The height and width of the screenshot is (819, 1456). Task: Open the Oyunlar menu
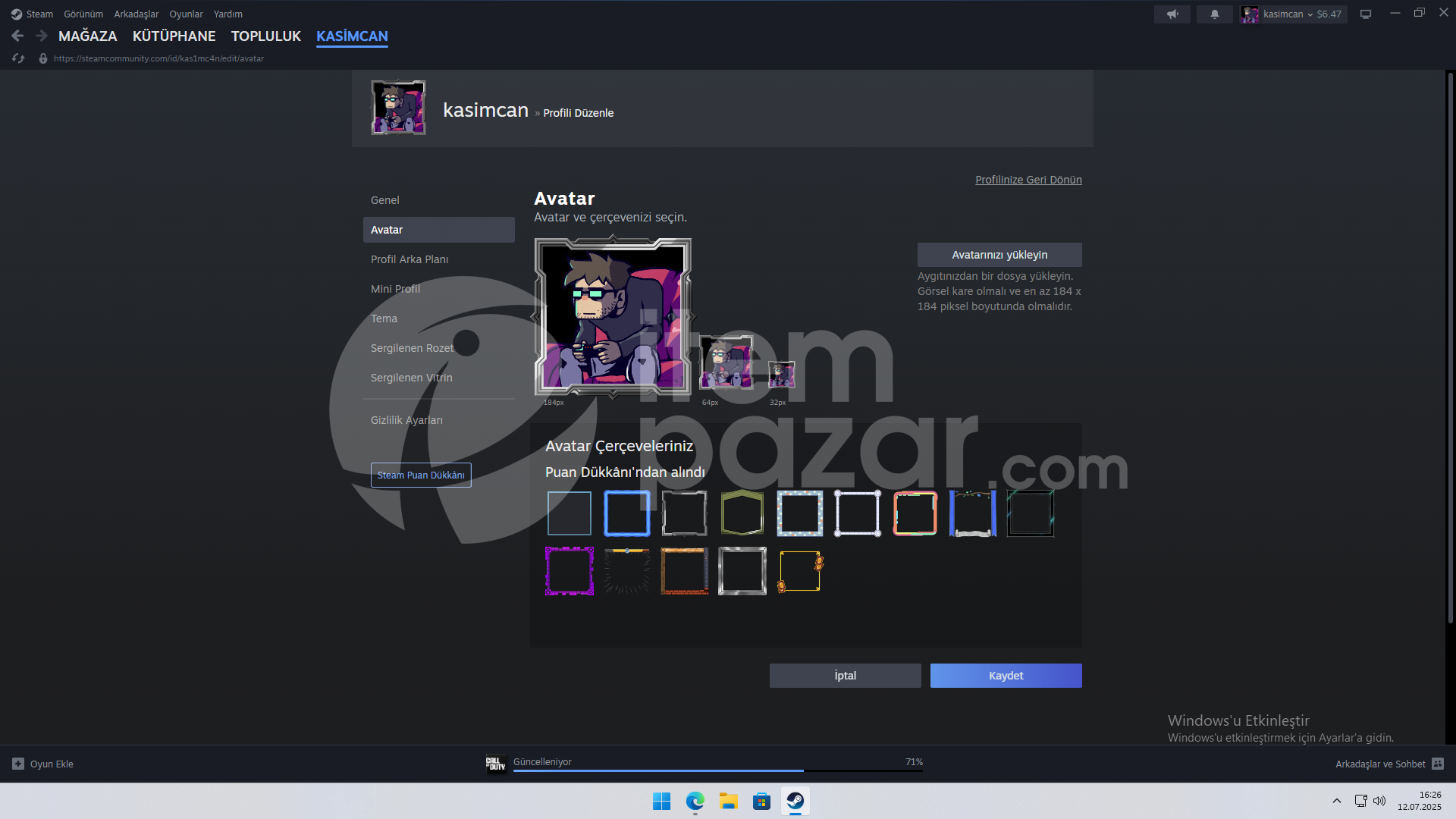(x=186, y=14)
